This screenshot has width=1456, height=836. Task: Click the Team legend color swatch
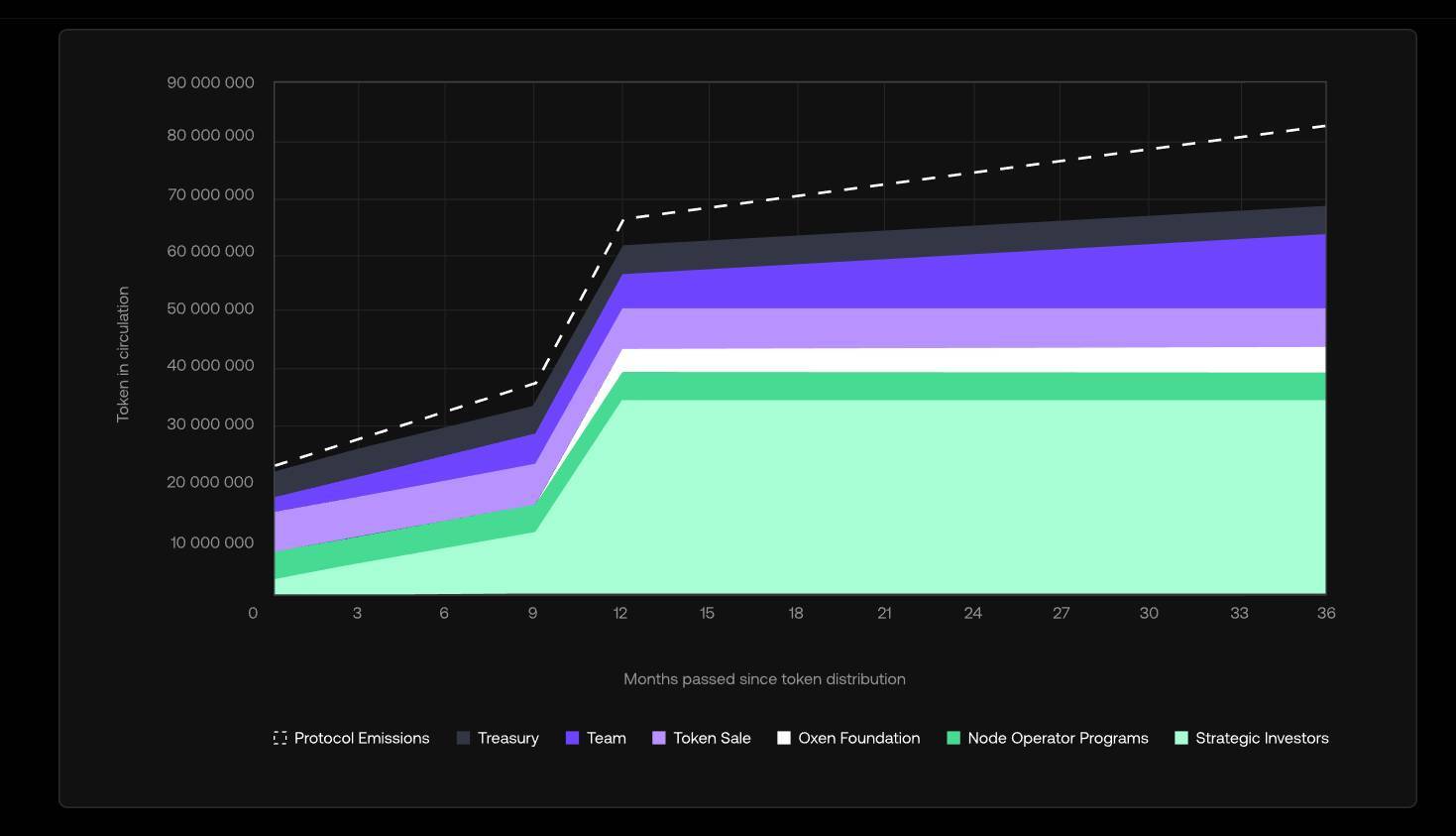572,738
